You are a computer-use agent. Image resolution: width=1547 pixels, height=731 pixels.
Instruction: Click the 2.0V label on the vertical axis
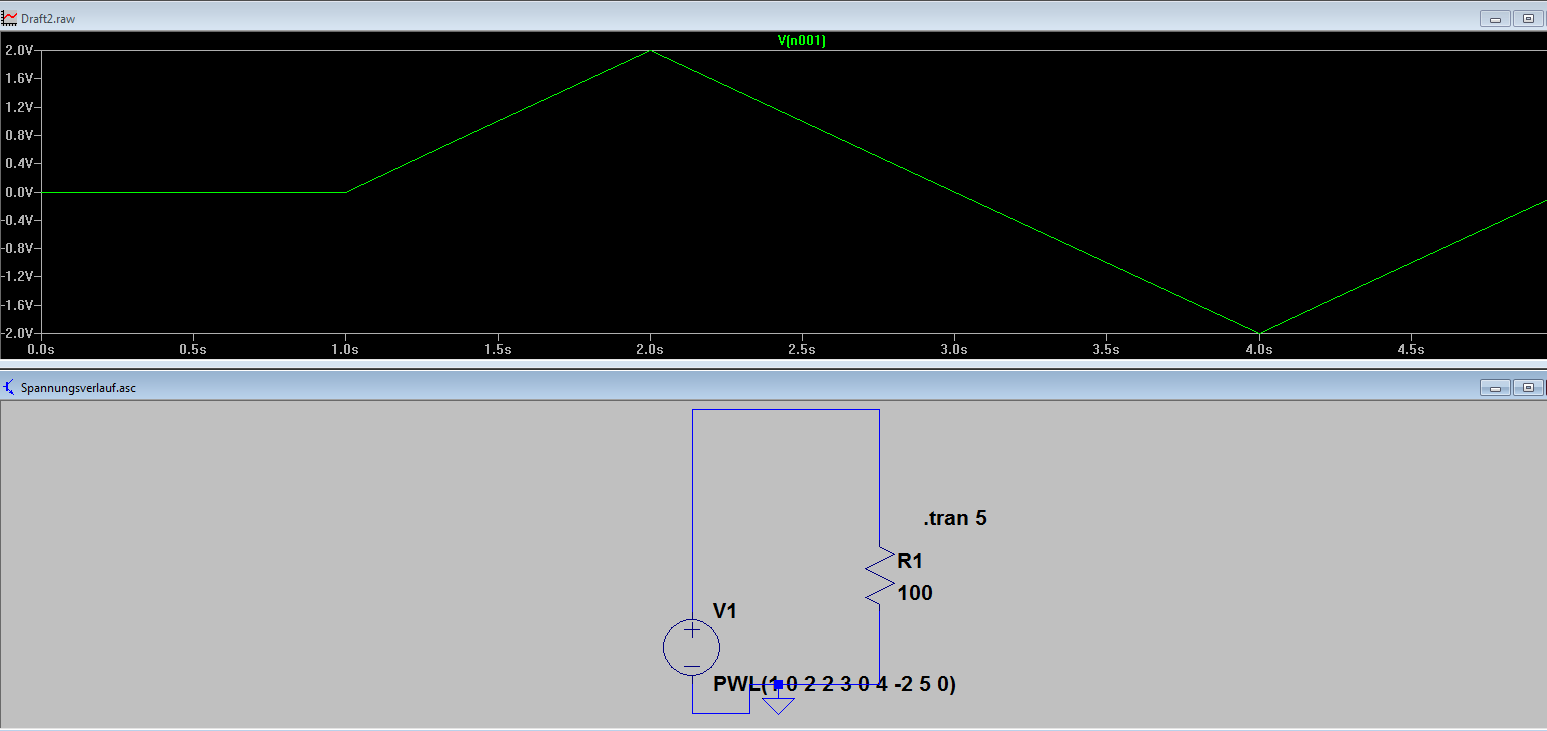19,50
